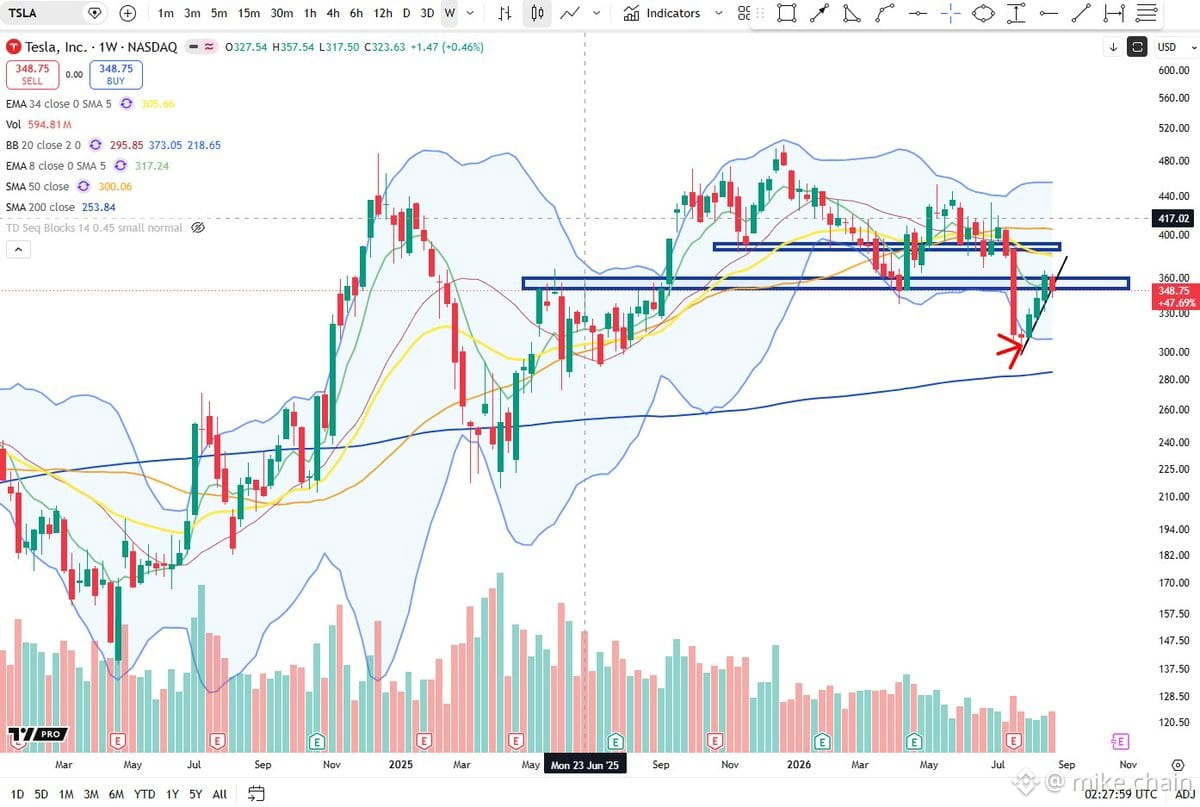Switch chart to Line style
This screenshot has height=807, width=1200.
point(571,13)
